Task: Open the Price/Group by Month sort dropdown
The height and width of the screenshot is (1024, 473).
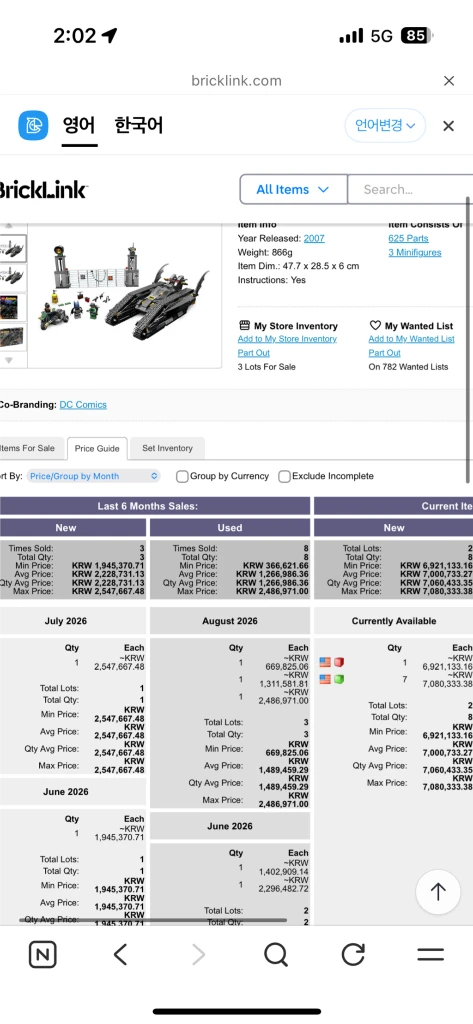Action: (x=93, y=476)
